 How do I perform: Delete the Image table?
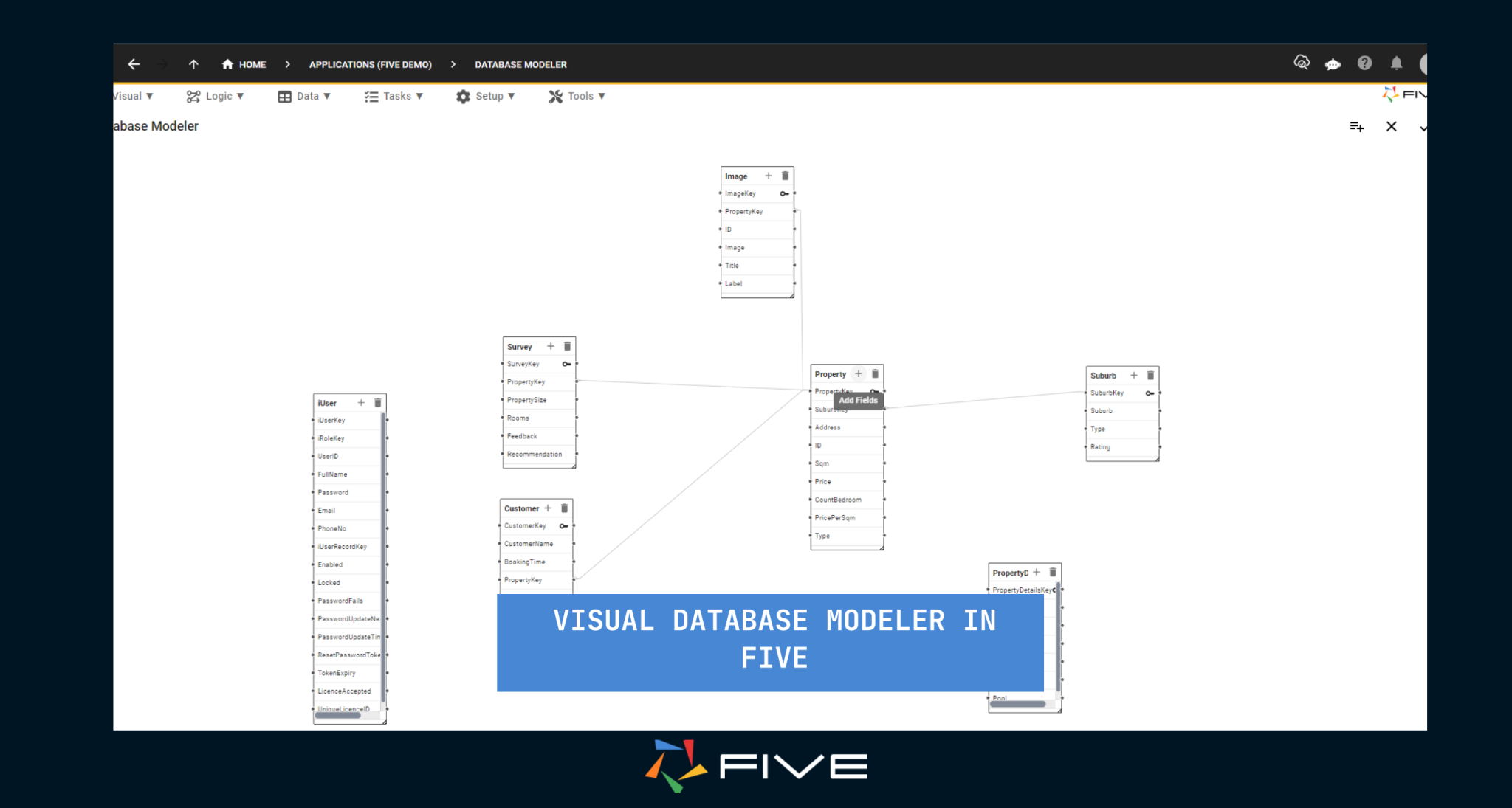(x=785, y=176)
